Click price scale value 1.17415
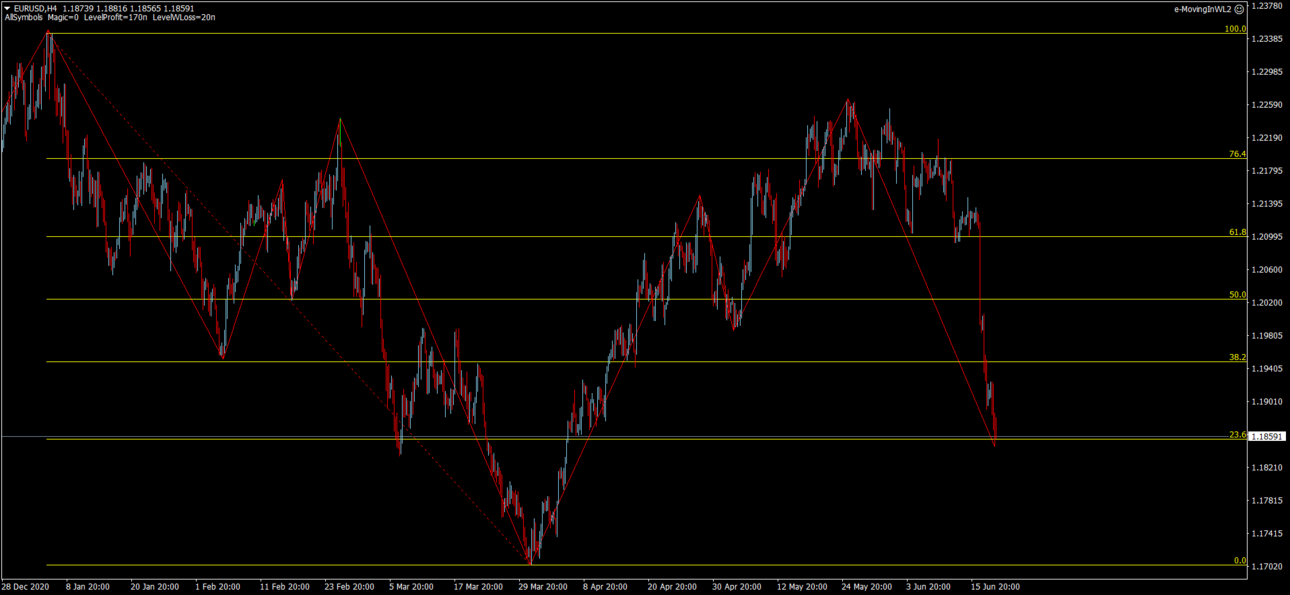Viewport: 1290px width, 595px height. click(1268, 534)
